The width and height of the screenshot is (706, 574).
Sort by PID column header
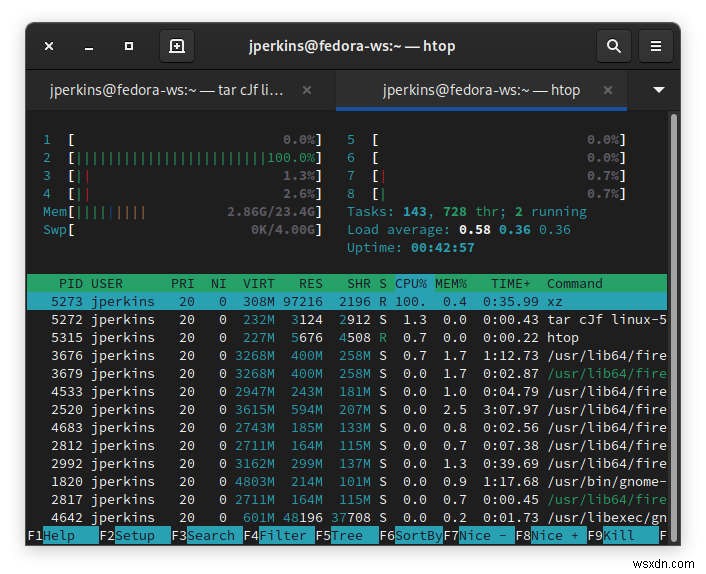pyautogui.click(x=71, y=284)
